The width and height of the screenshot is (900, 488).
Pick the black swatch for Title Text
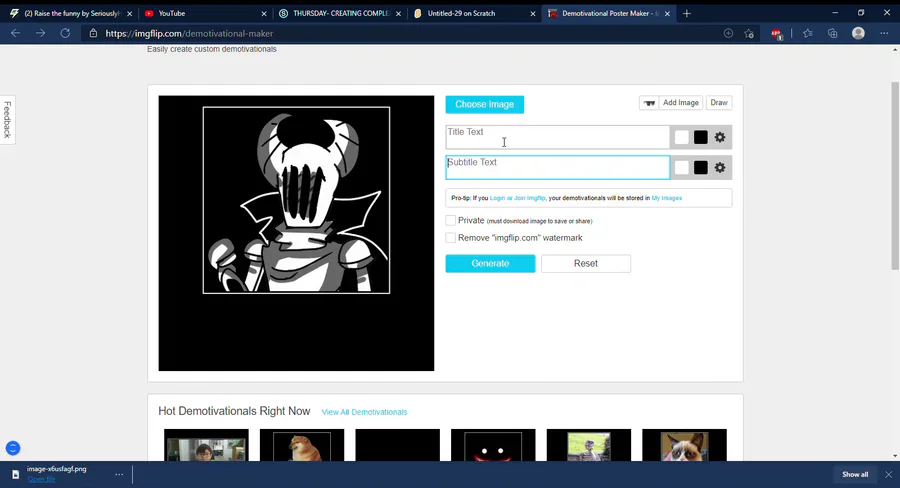(700, 137)
